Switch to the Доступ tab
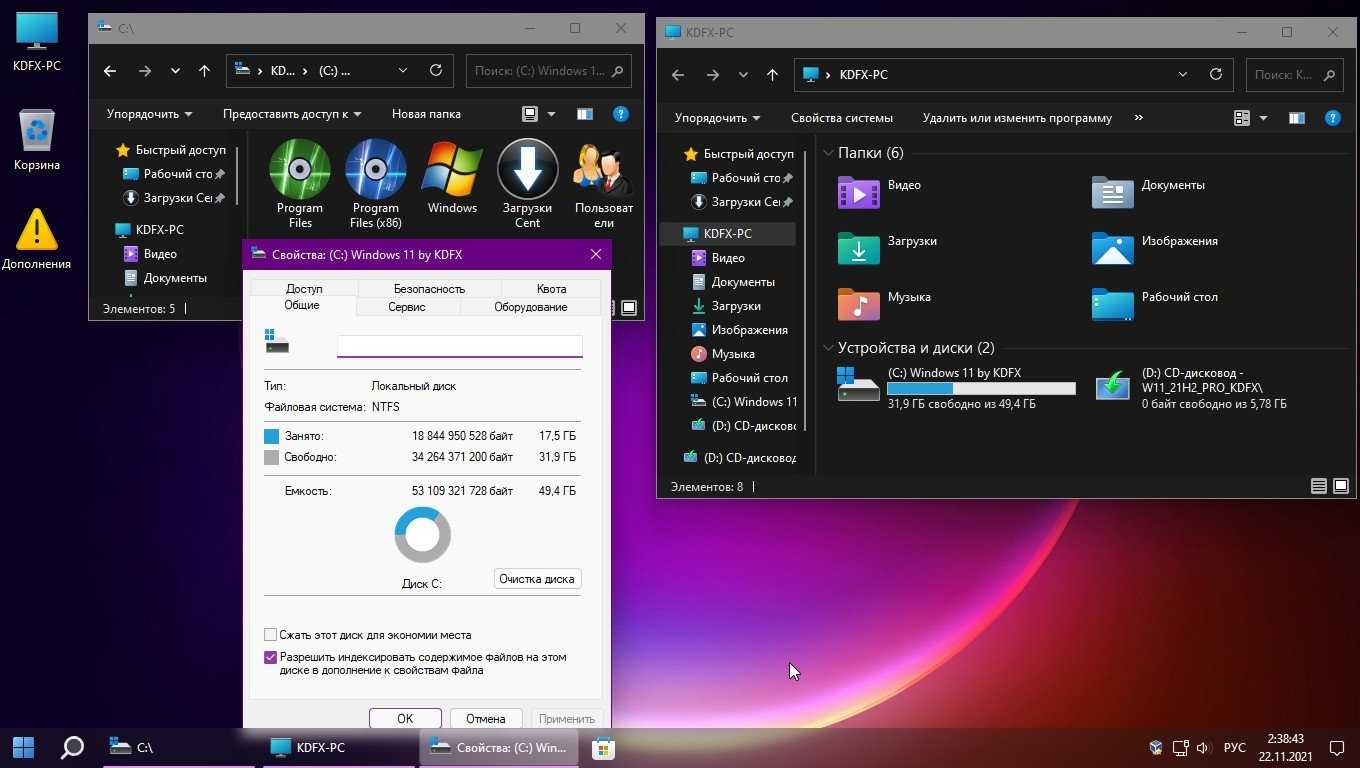This screenshot has width=1360, height=768. pos(304,288)
